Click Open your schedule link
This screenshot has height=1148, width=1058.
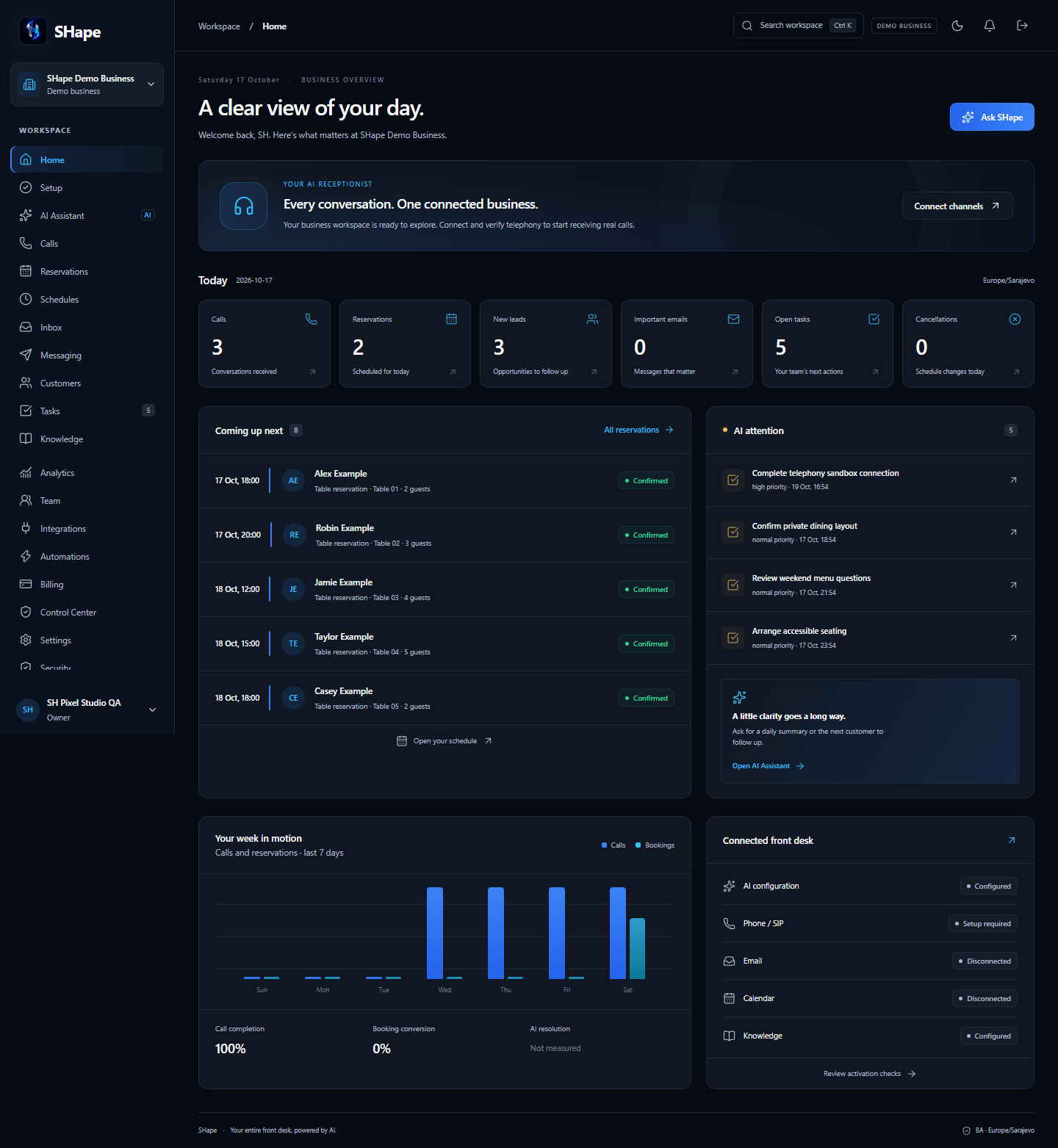[445, 740]
